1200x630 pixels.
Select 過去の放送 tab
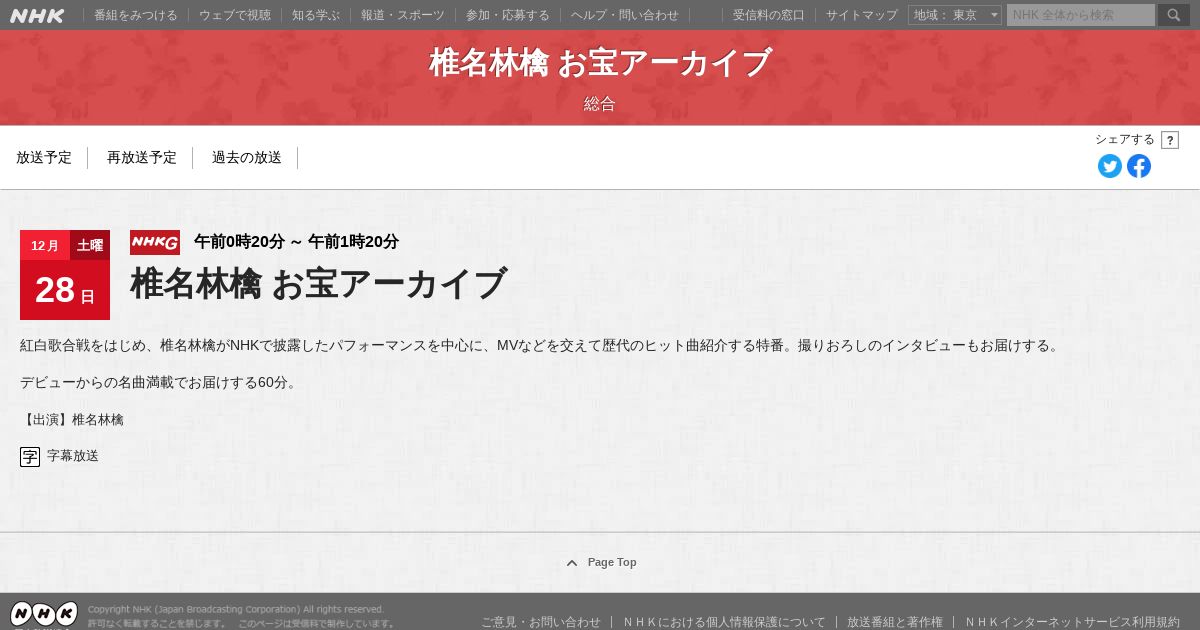point(247,157)
